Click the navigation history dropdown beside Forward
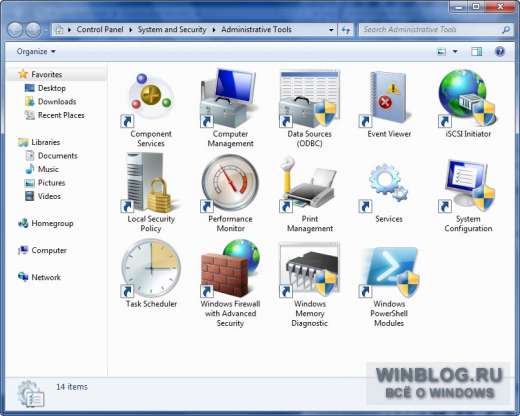Image resolution: width=520 pixels, height=416 pixels. [46, 31]
